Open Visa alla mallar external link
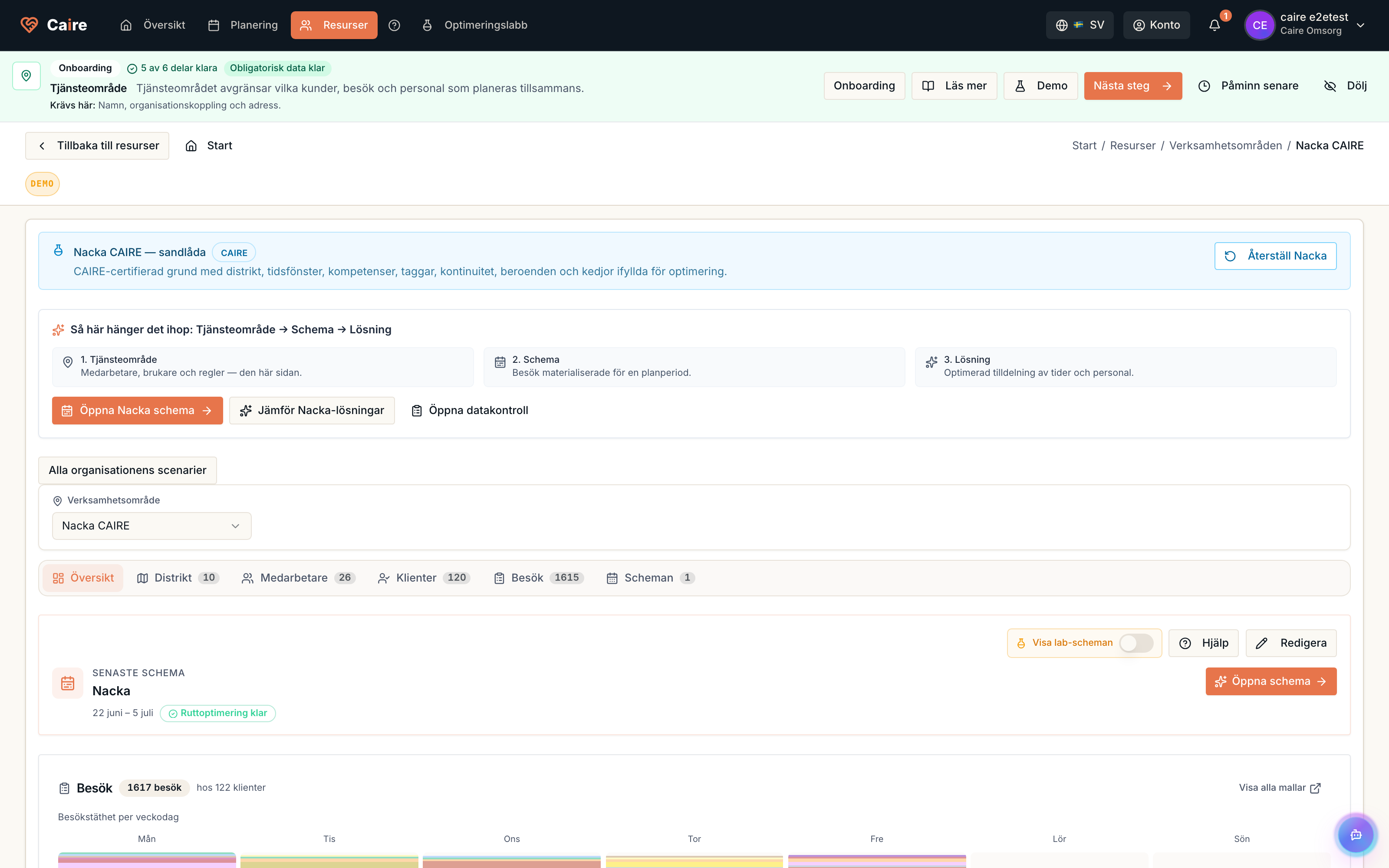The height and width of the screenshot is (868, 1389). click(x=1280, y=788)
